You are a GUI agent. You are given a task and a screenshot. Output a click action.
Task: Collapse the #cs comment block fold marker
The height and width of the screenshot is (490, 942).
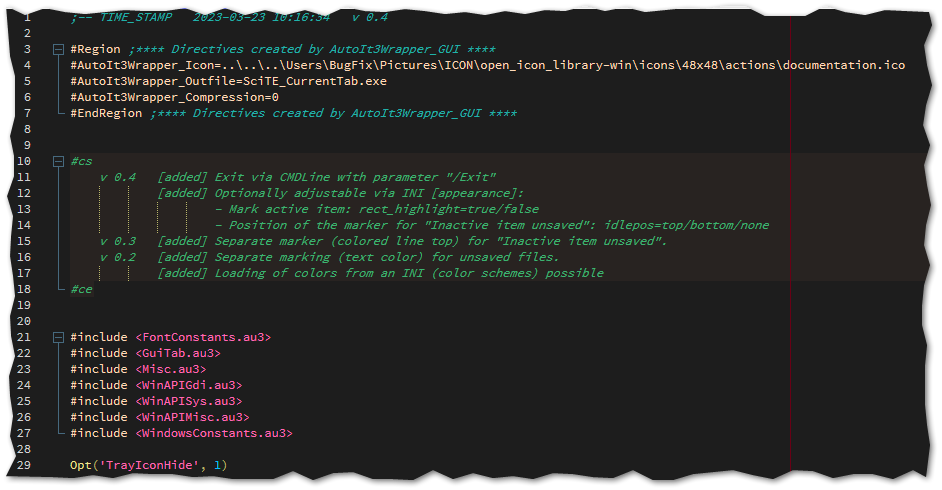[x=57, y=161]
